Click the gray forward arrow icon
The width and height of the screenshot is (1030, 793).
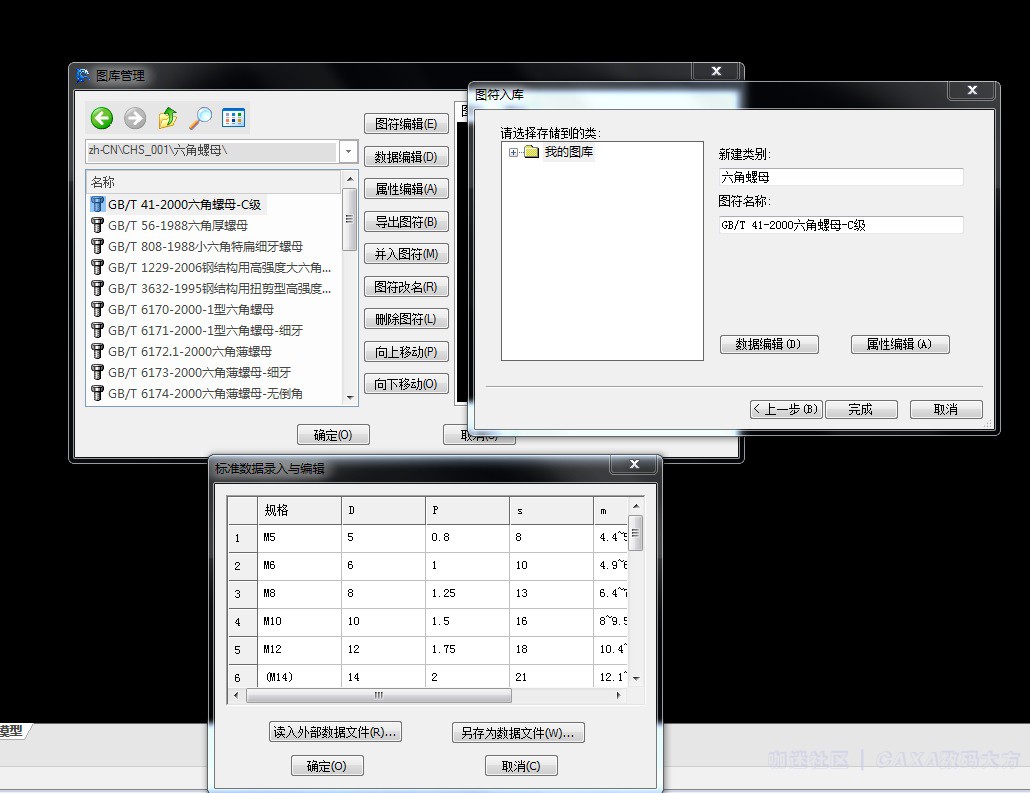(135, 118)
